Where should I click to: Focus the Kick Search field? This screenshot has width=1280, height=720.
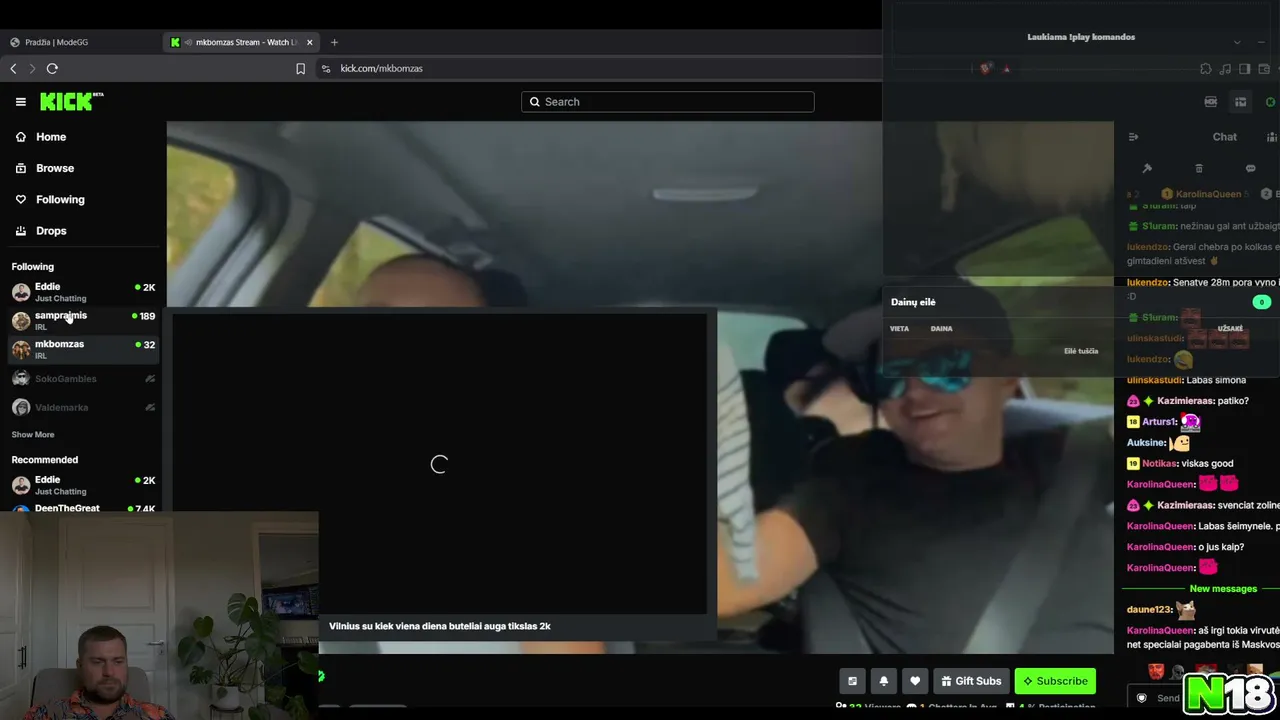667,101
